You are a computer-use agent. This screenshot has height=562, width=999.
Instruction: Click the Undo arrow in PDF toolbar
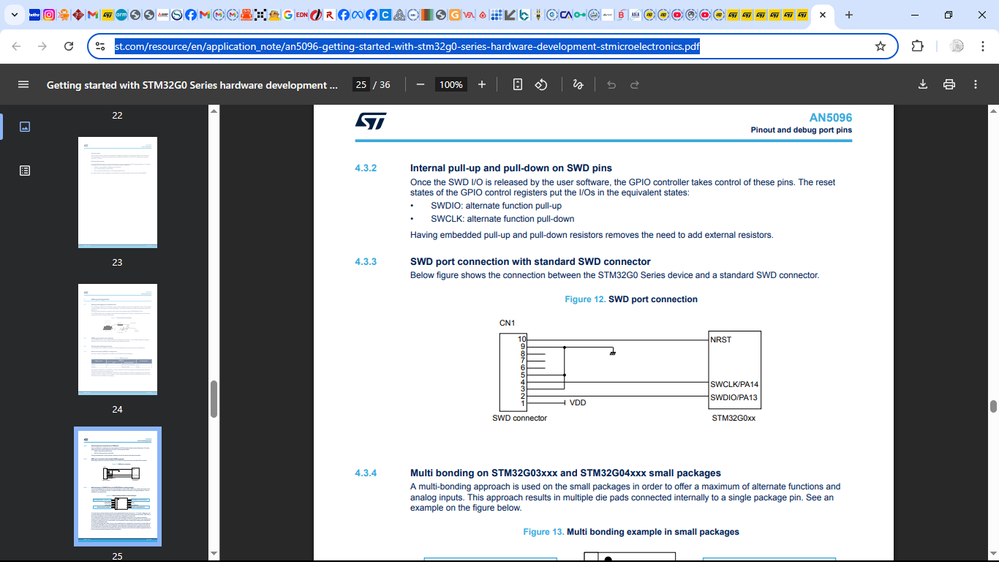611,85
